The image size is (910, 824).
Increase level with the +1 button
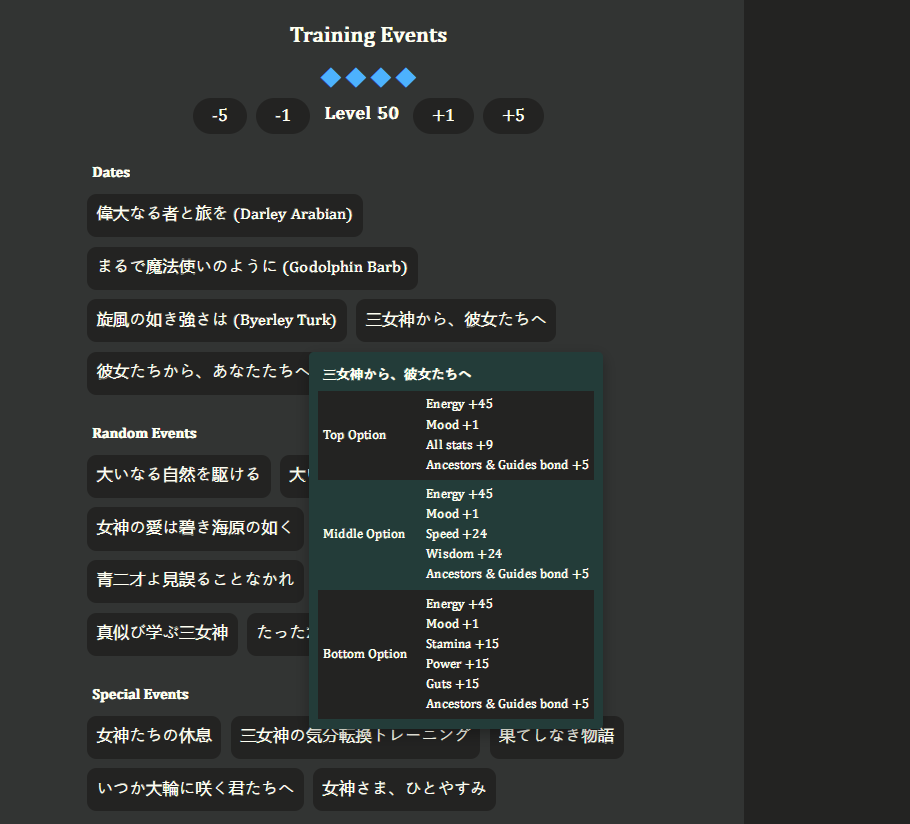pyautogui.click(x=443, y=115)
